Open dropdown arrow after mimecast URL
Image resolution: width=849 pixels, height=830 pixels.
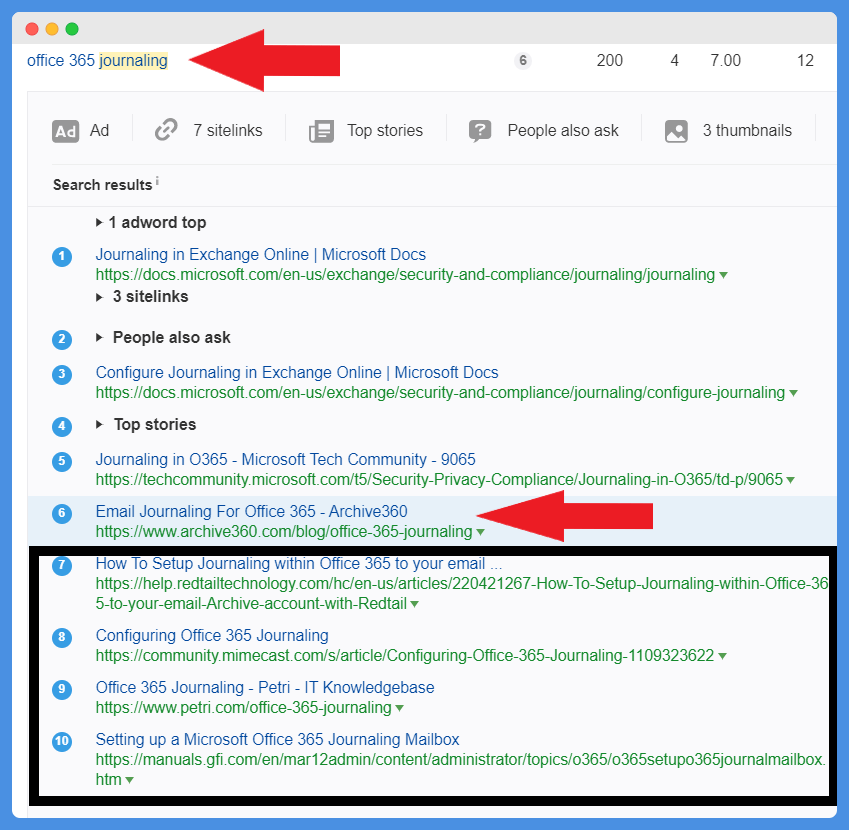(x=722, y=656)
